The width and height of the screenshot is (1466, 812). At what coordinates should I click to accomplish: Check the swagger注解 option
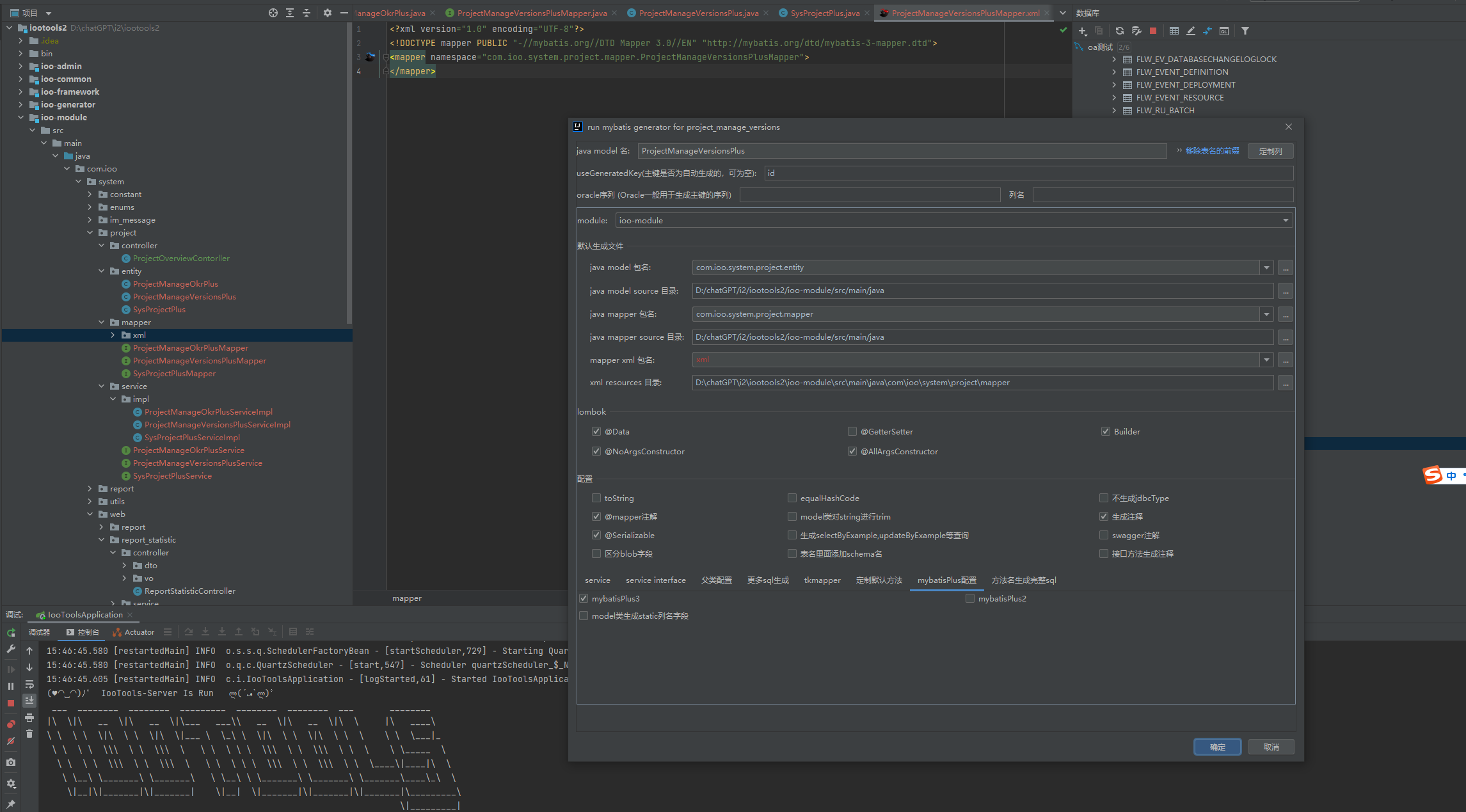(1104, 535)
